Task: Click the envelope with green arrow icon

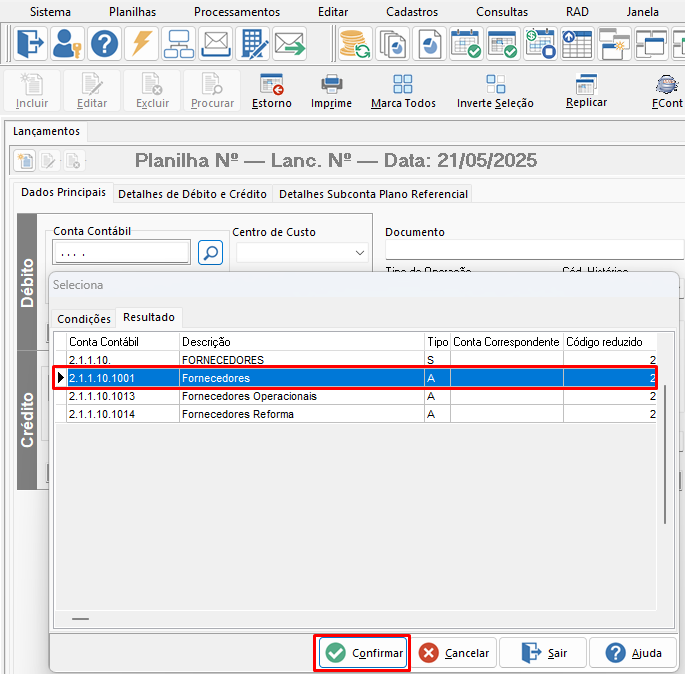Action: tap(290, 43)
